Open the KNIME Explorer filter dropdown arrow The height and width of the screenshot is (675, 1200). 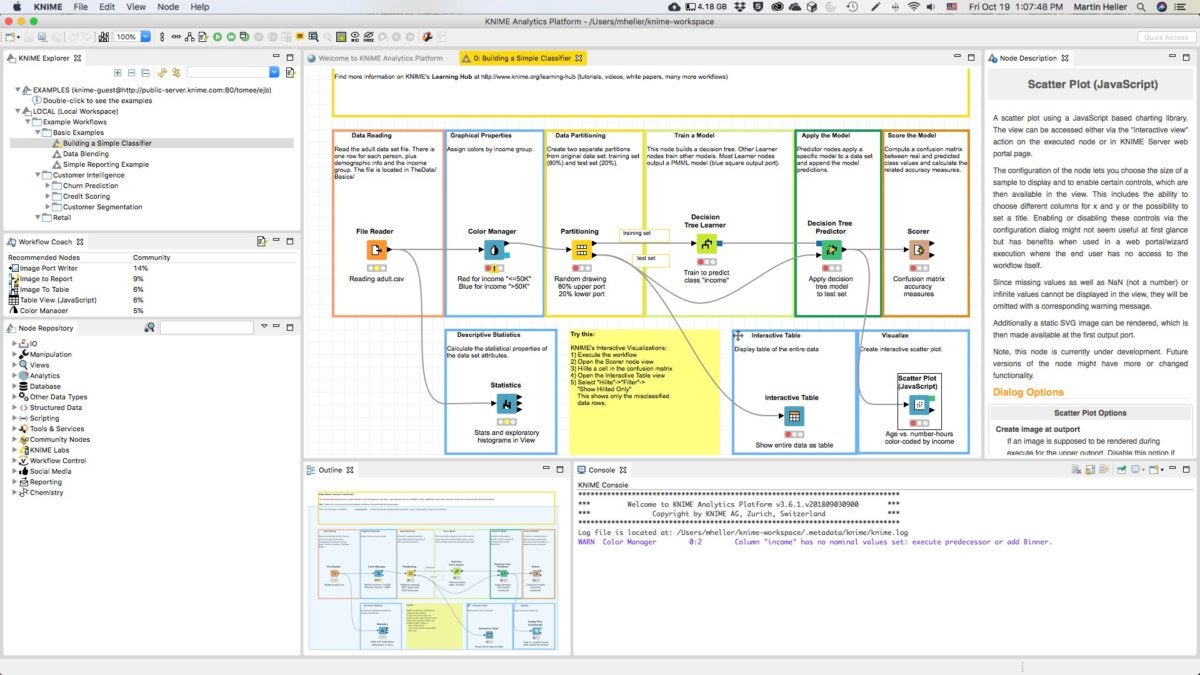coord(274,72)
